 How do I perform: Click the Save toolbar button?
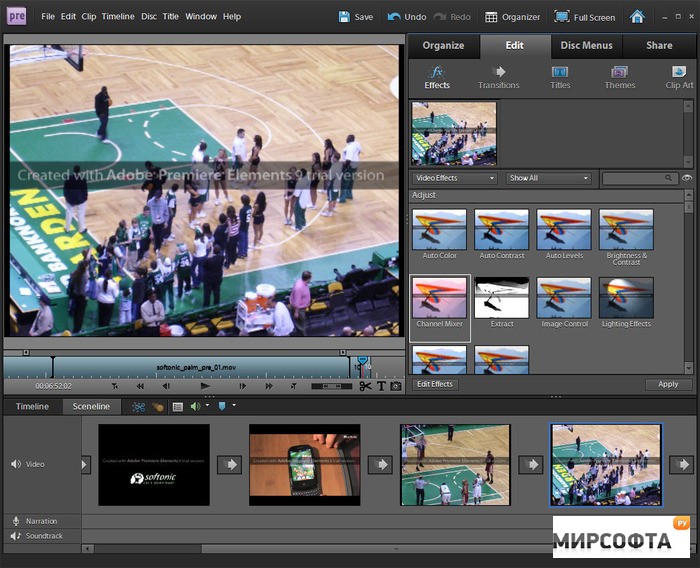click(356, 17)
